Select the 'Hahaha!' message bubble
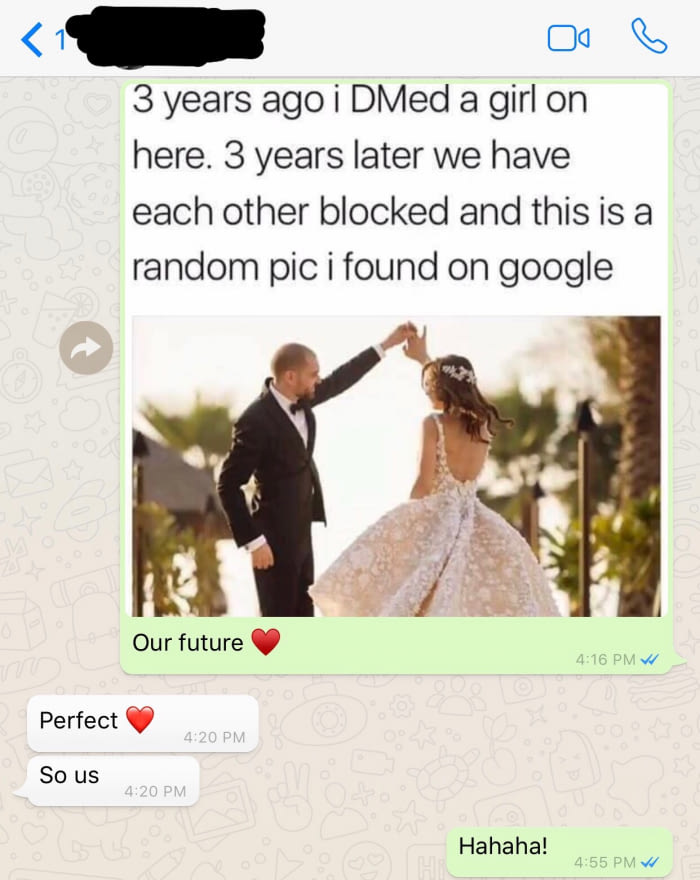The width and height of the screenshot is (700, 880). (559, 852)
